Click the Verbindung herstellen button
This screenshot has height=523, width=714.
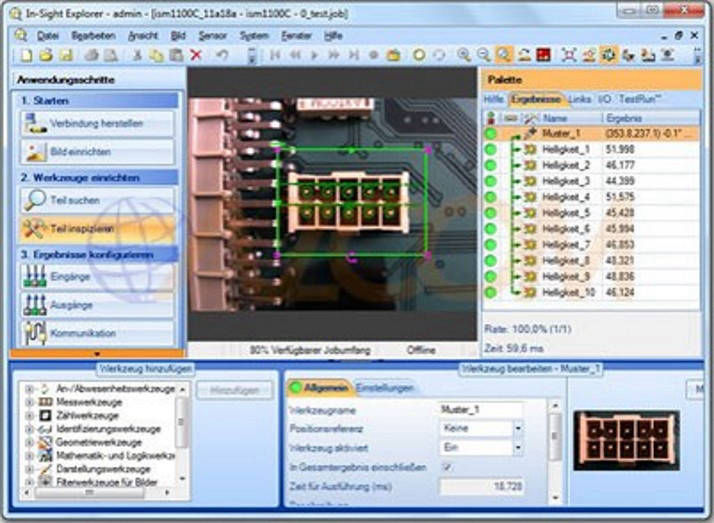click(97, 124)
